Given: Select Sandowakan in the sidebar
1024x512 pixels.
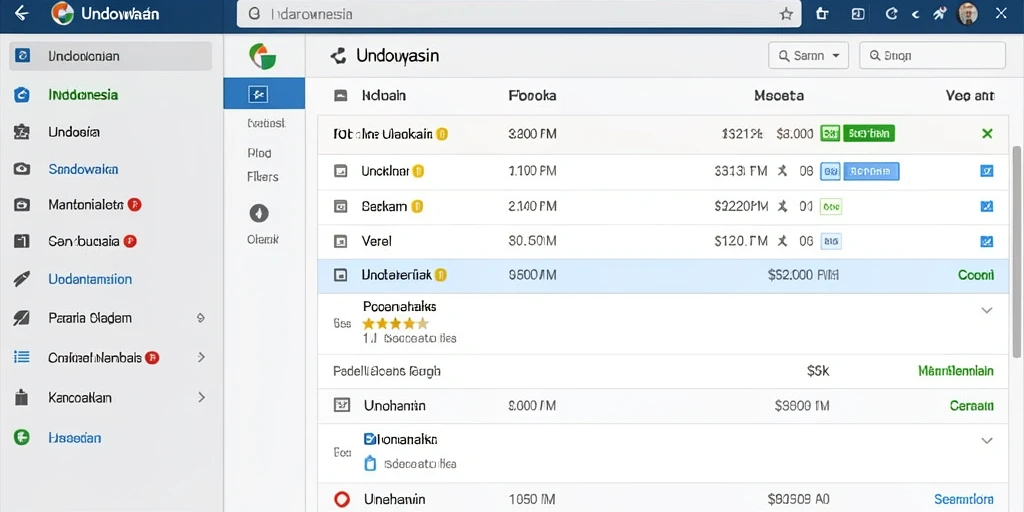Looking at the screenshot, I should [83, 169].
